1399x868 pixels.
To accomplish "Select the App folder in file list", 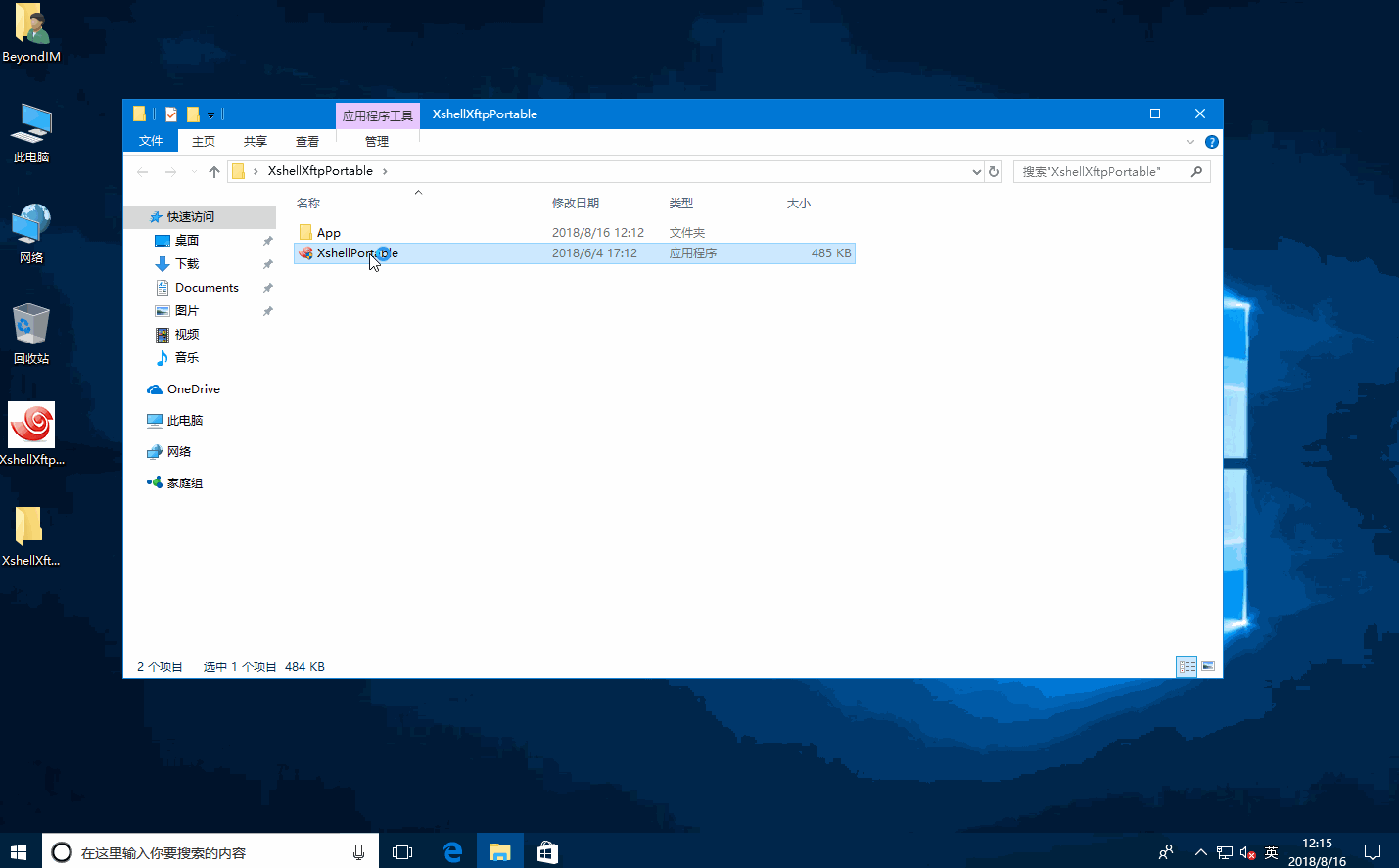I will click(329, 232).
